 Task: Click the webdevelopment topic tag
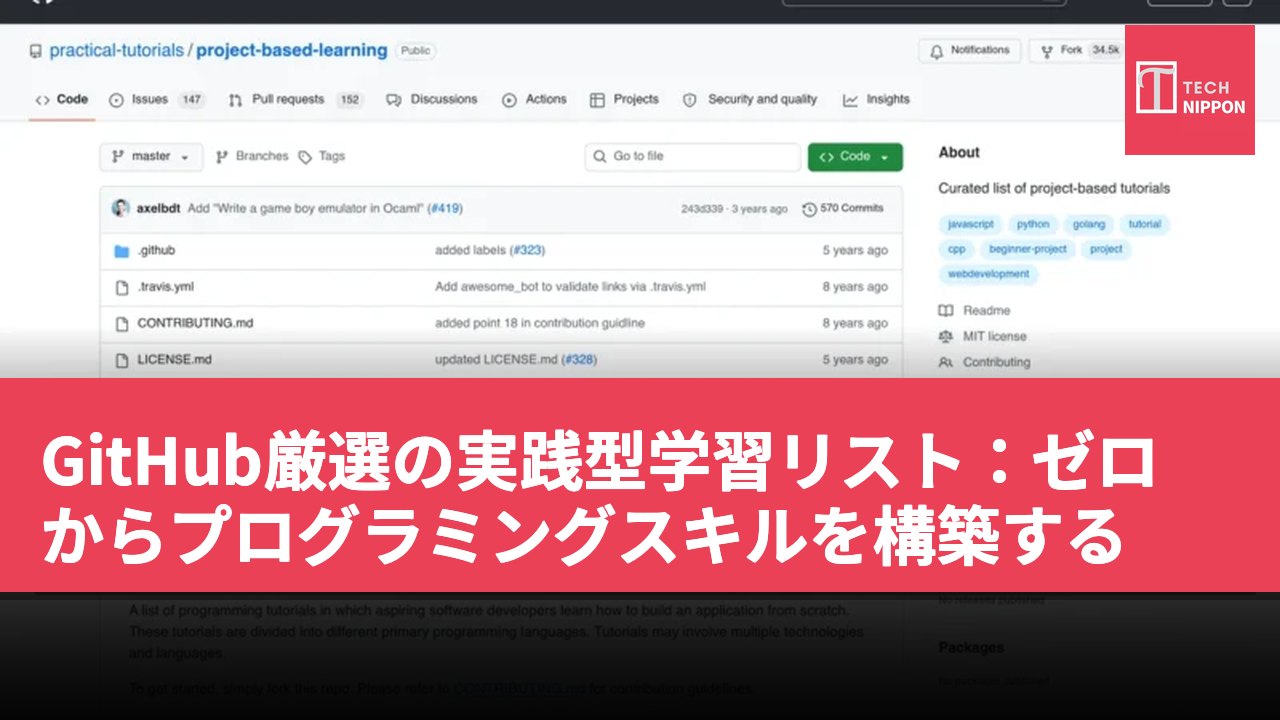988,274
